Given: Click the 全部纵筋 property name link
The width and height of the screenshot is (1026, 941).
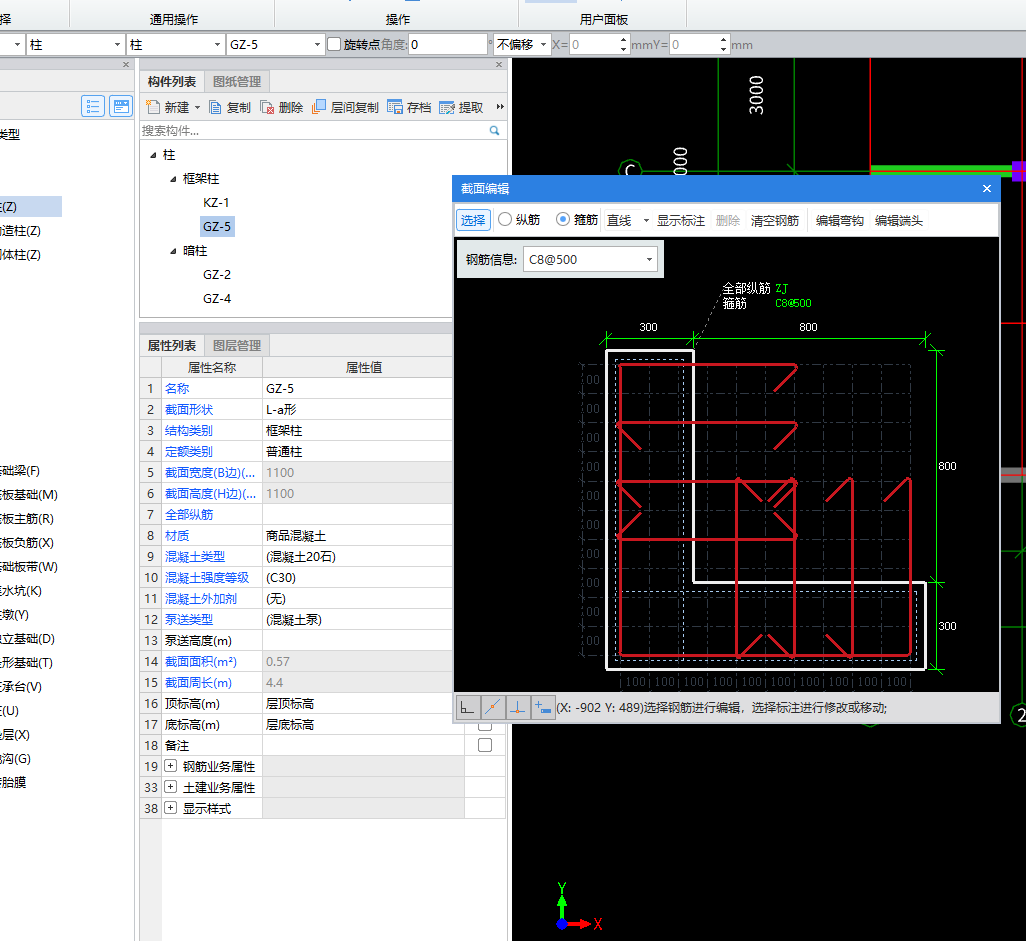Looking at the screenshot, I should click(189, 515).
